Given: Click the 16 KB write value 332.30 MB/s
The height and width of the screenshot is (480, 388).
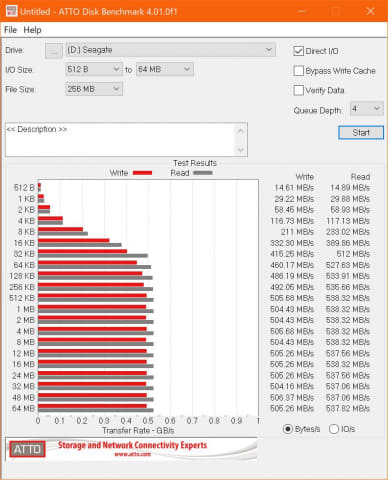Looking at the screenshot, I should (292, 243).
